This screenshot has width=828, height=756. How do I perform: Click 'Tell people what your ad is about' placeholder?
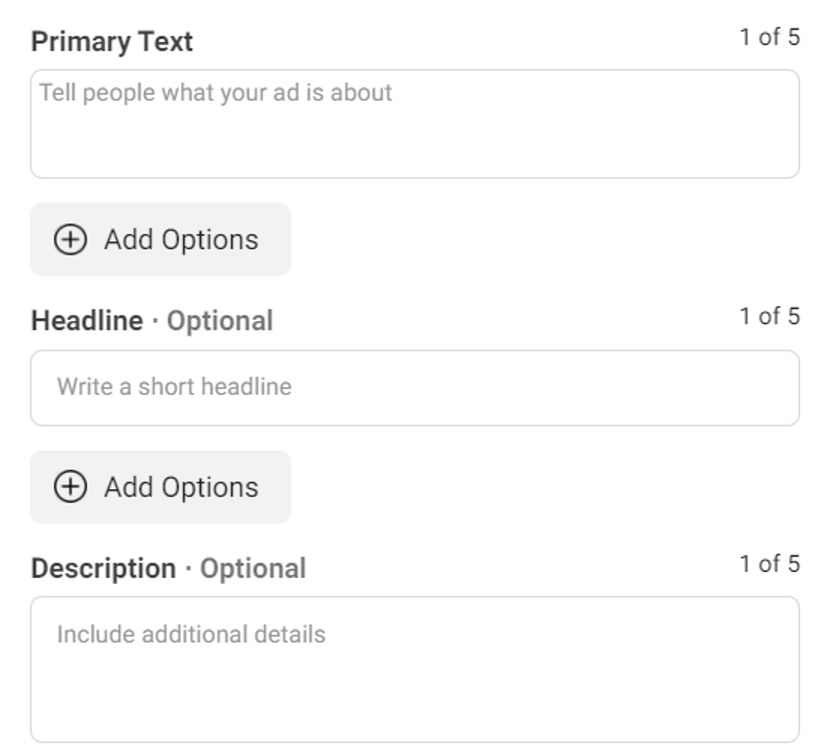click(216, 93)
